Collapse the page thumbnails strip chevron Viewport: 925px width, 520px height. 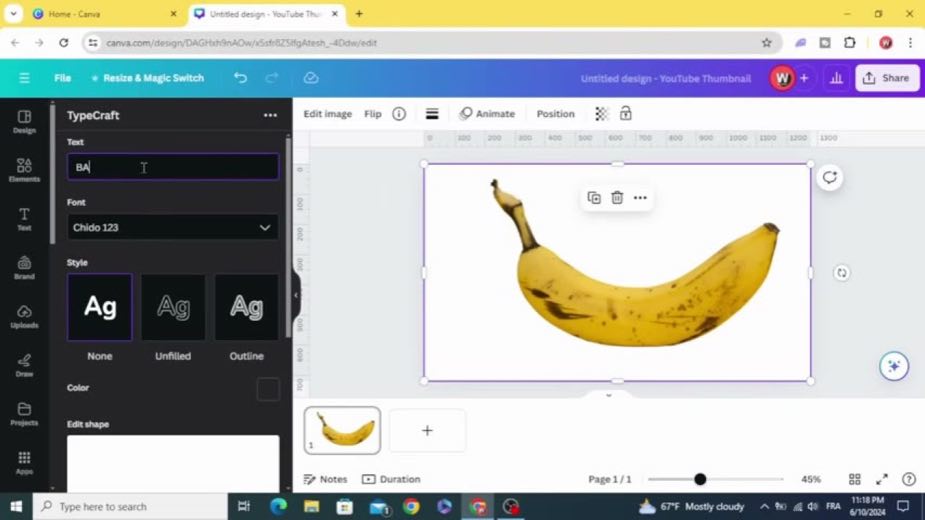coord(609,395)
